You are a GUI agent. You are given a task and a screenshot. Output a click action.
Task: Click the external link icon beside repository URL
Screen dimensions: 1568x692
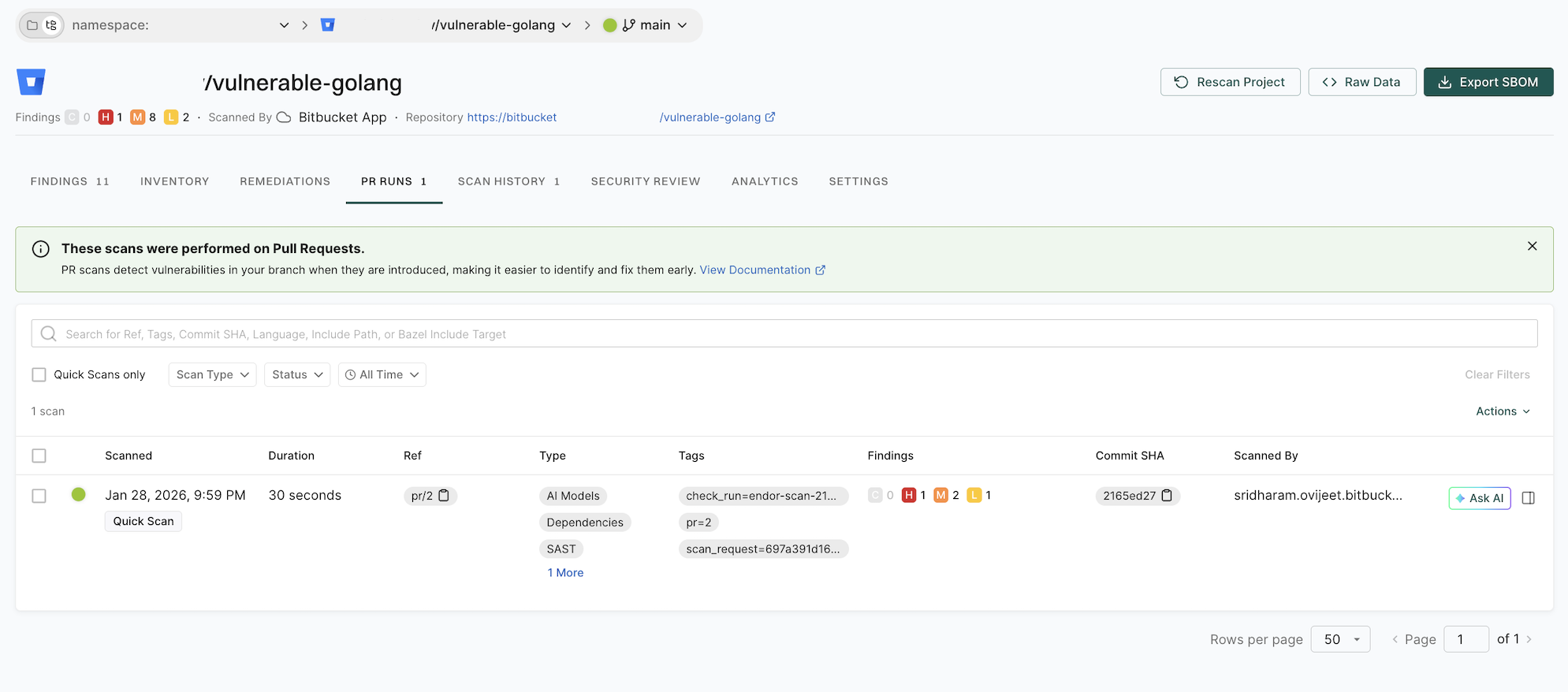(x=770, y=117)
